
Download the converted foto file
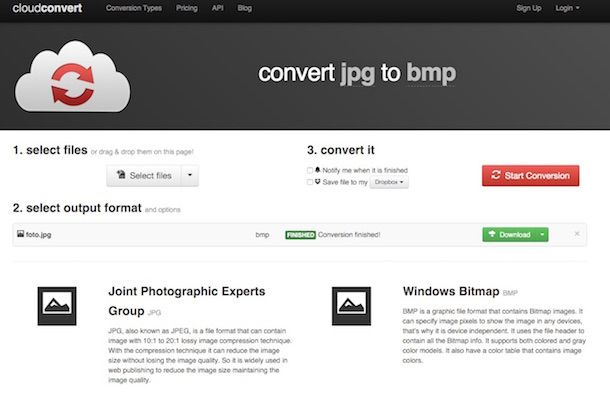click(x=510, y=235)
